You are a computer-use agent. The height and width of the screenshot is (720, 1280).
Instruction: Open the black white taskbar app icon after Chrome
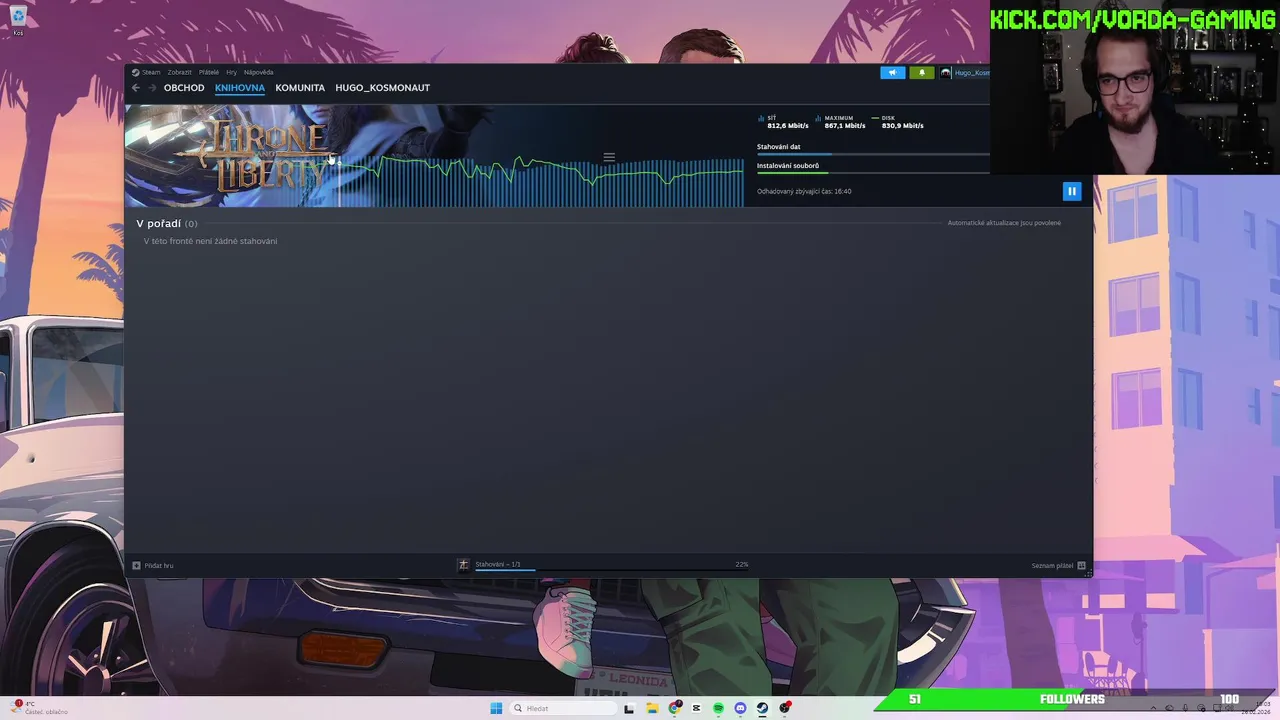point(696,708)
